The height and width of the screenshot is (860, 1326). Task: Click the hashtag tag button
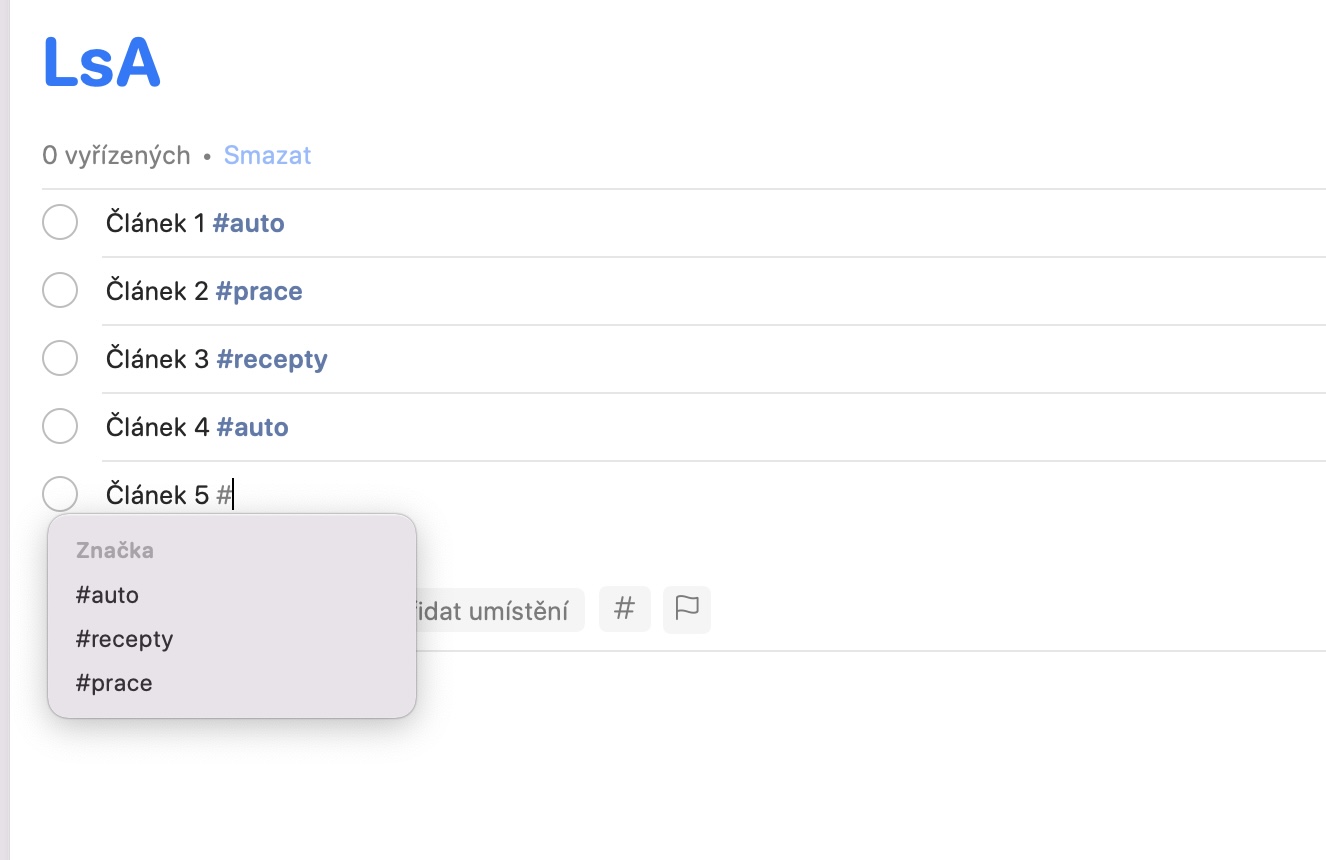624,609
